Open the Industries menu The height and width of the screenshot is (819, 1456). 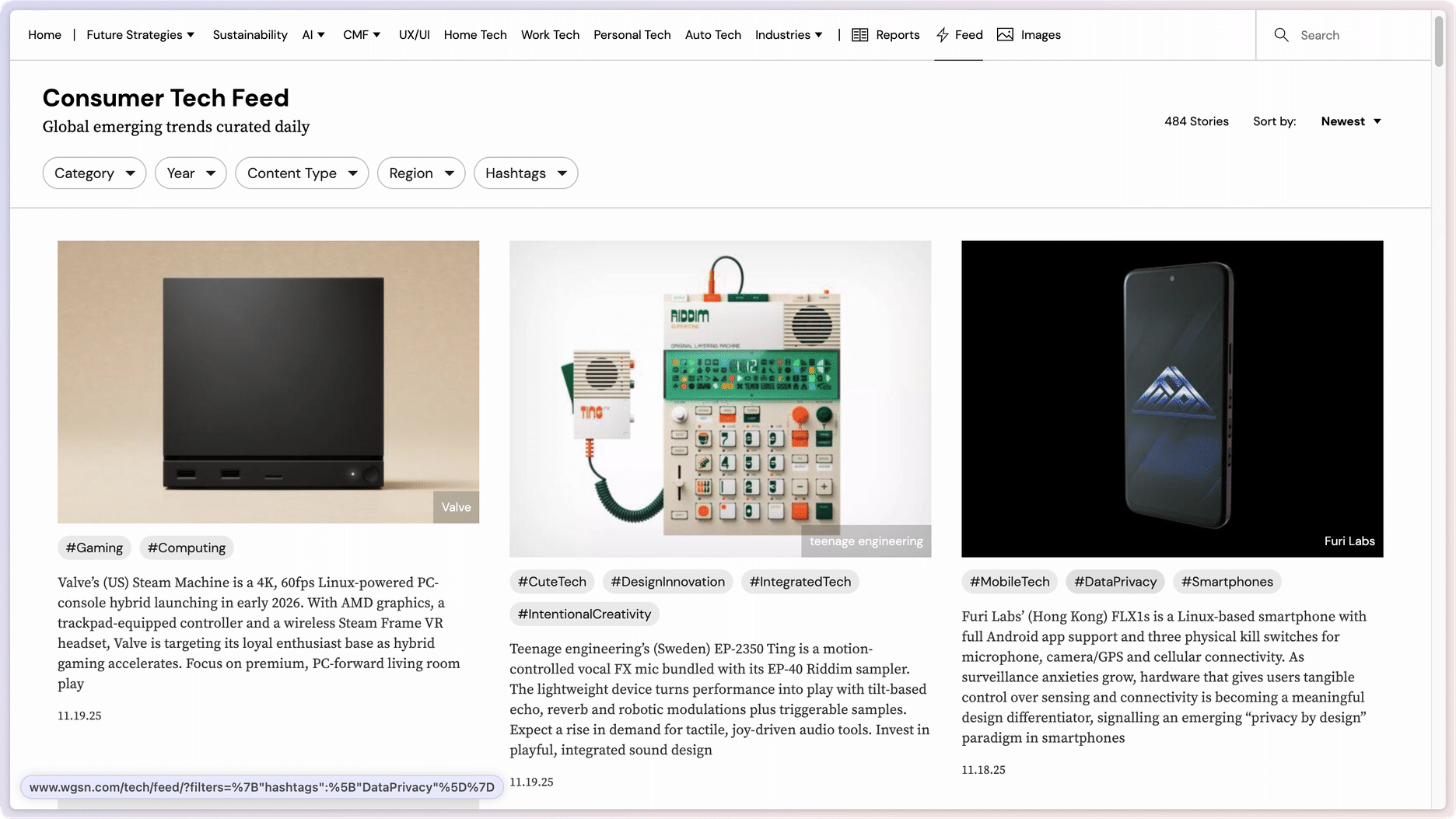pyautogui.click(x=789, y=35)
